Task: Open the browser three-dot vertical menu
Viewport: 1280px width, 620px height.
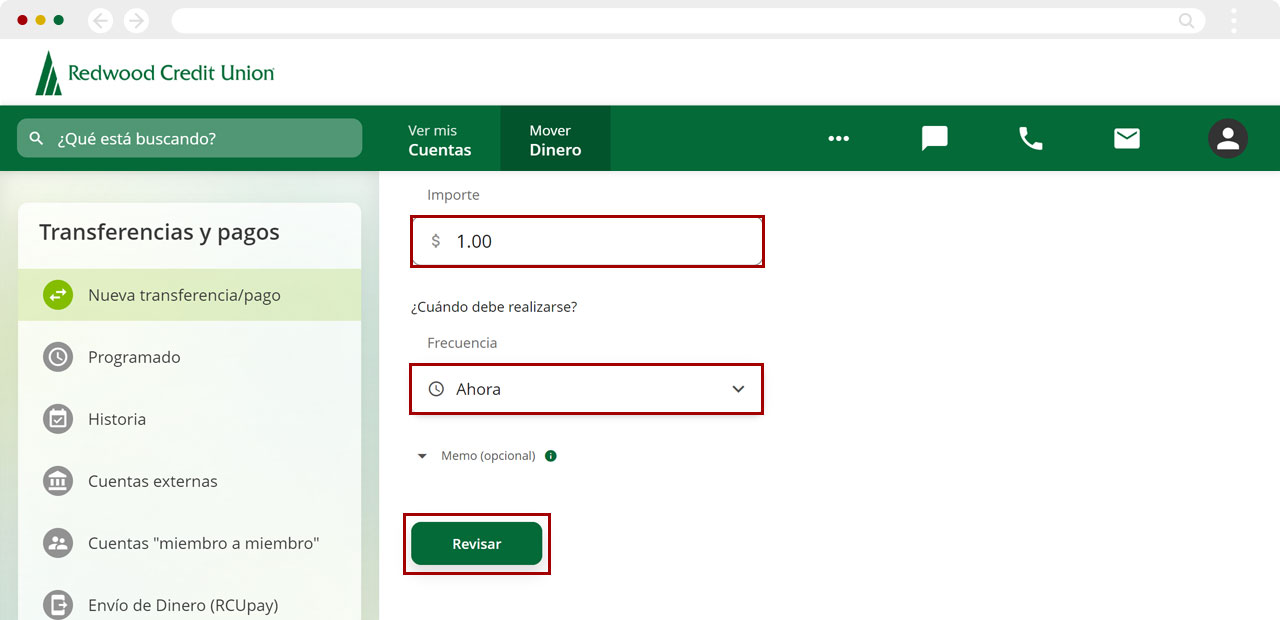Action: 1234,20
